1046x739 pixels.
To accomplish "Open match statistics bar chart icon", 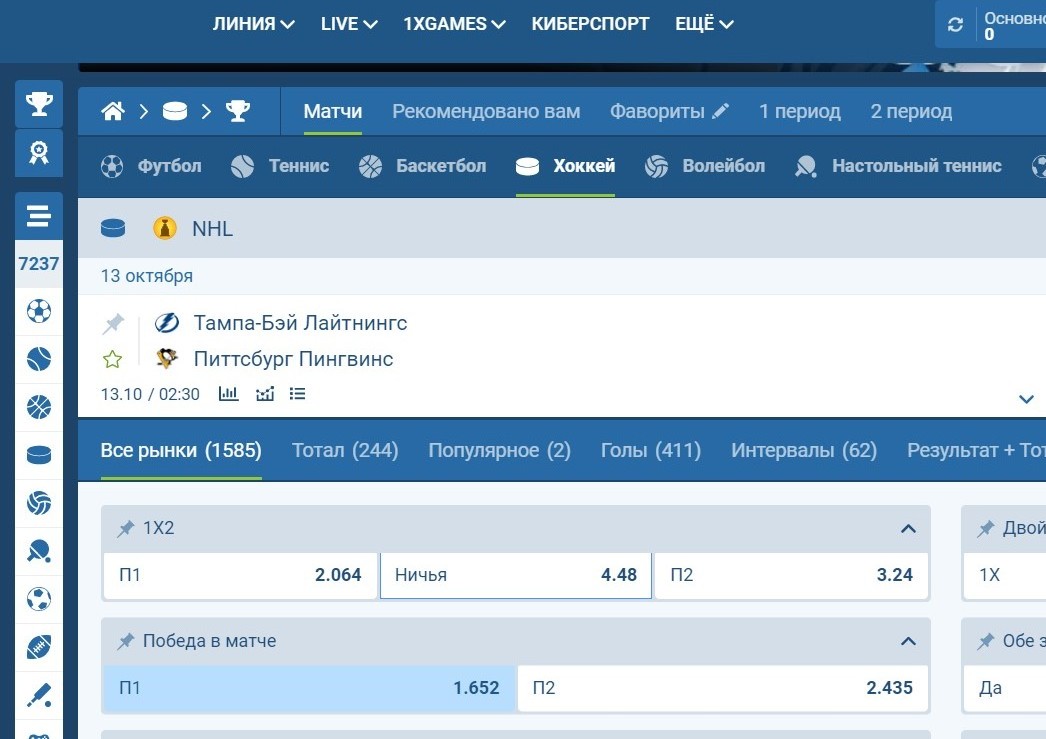I will [x=228, y=394].
